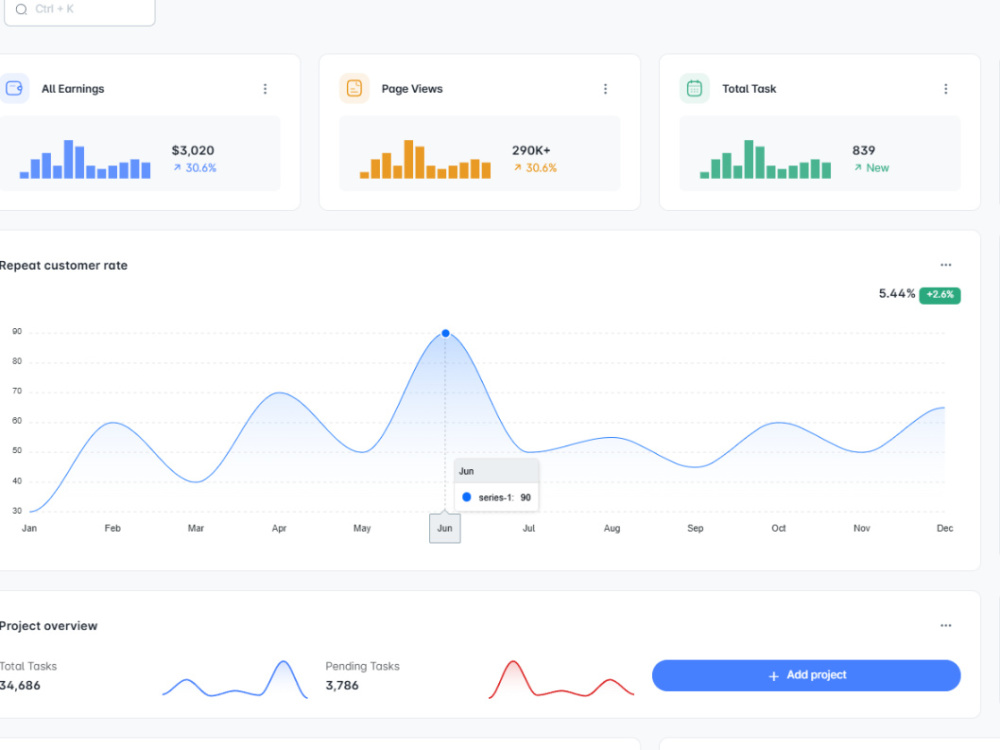Click the Total Task calendar icon

coord(695,89)
